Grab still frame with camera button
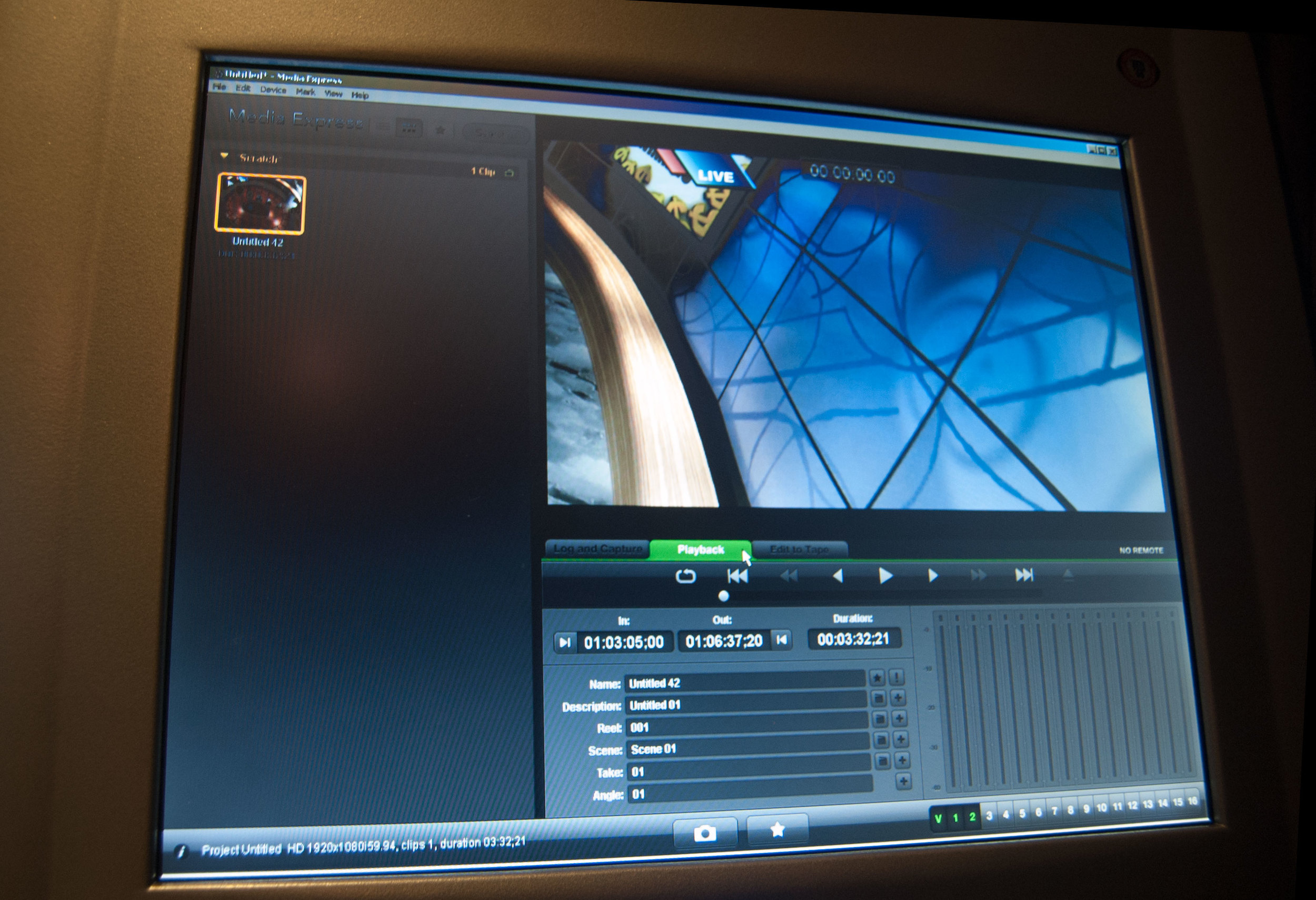 point(705,833)
